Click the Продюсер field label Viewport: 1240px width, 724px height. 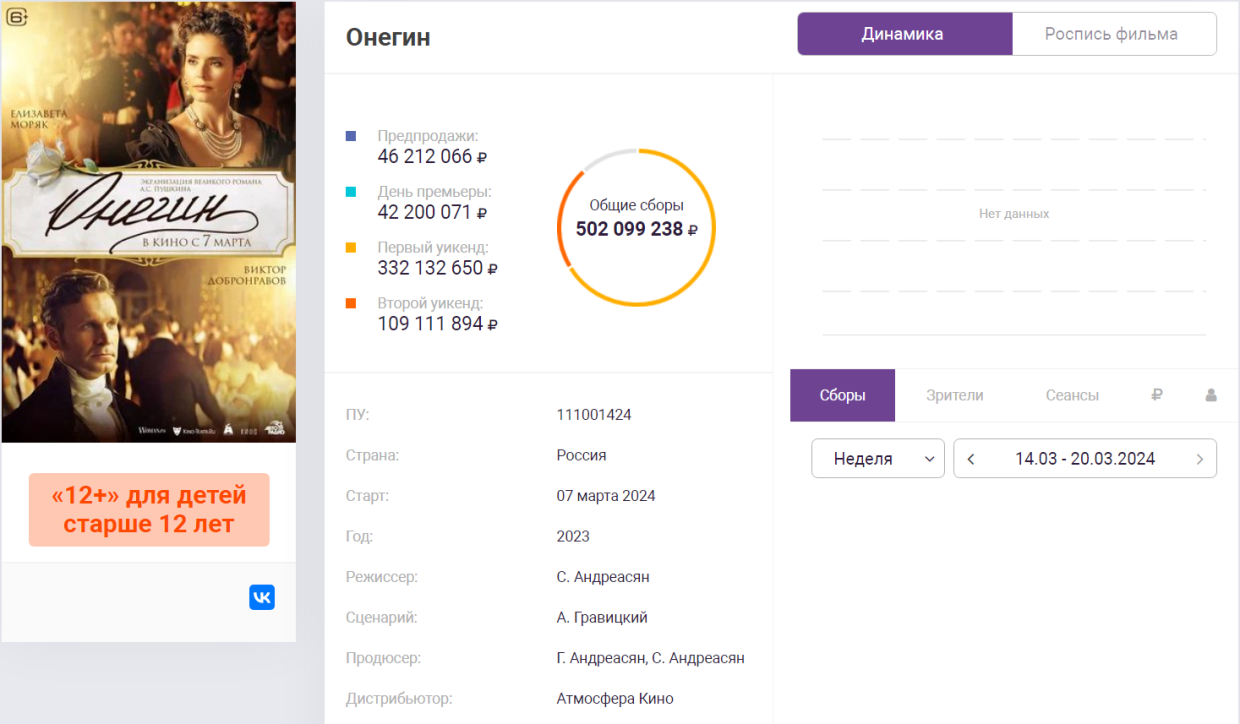click(x=384, y=658)
